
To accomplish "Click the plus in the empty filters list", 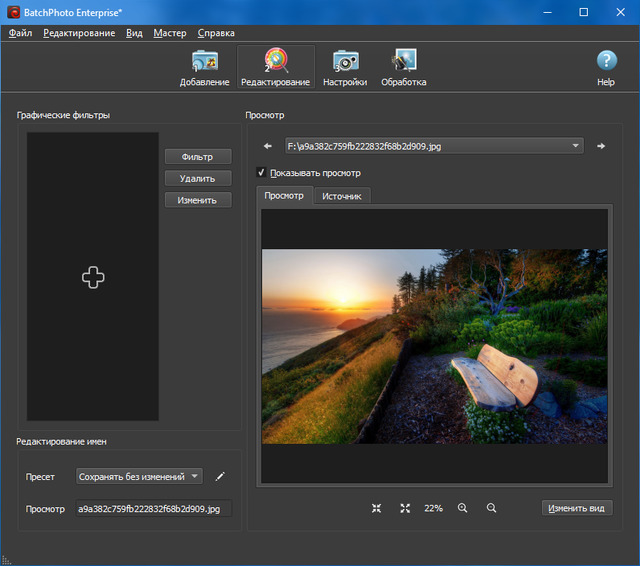I will [x=93, y=278].
